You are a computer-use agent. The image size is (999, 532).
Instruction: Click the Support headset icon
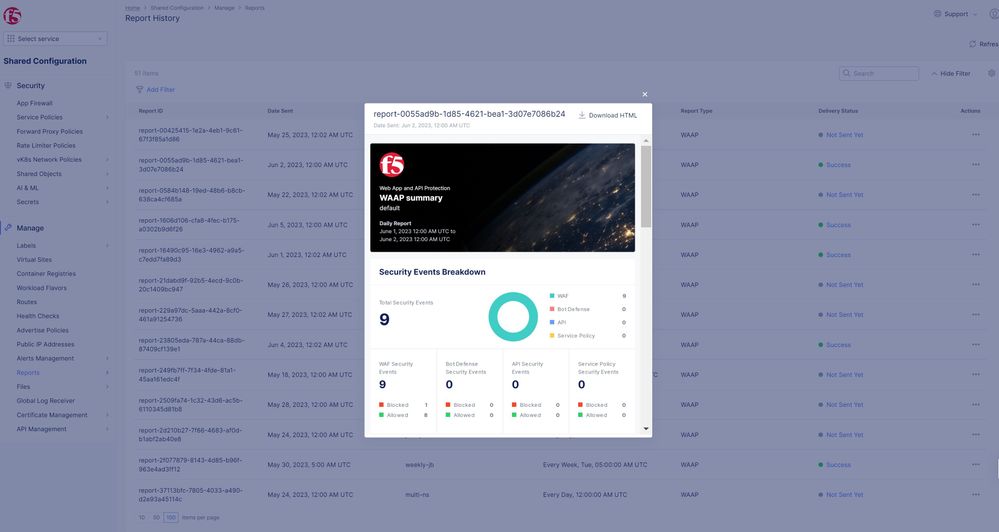coord(937,13)
